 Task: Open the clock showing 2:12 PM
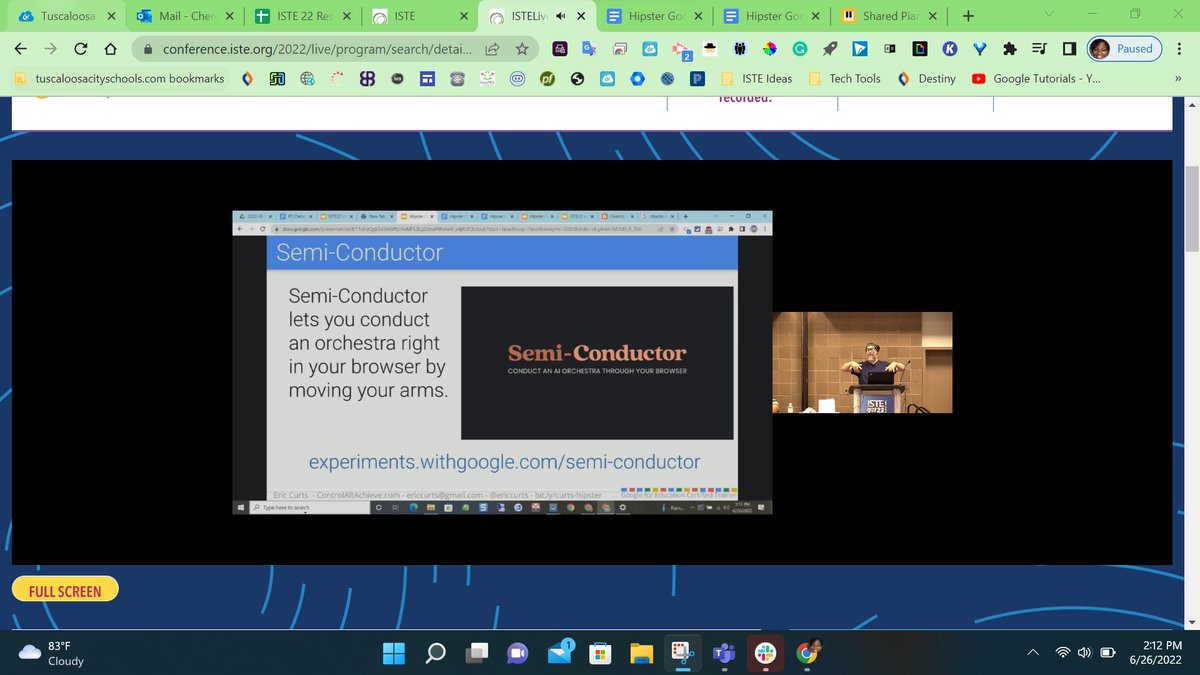pyautogui.click(x=1157, y=653)
